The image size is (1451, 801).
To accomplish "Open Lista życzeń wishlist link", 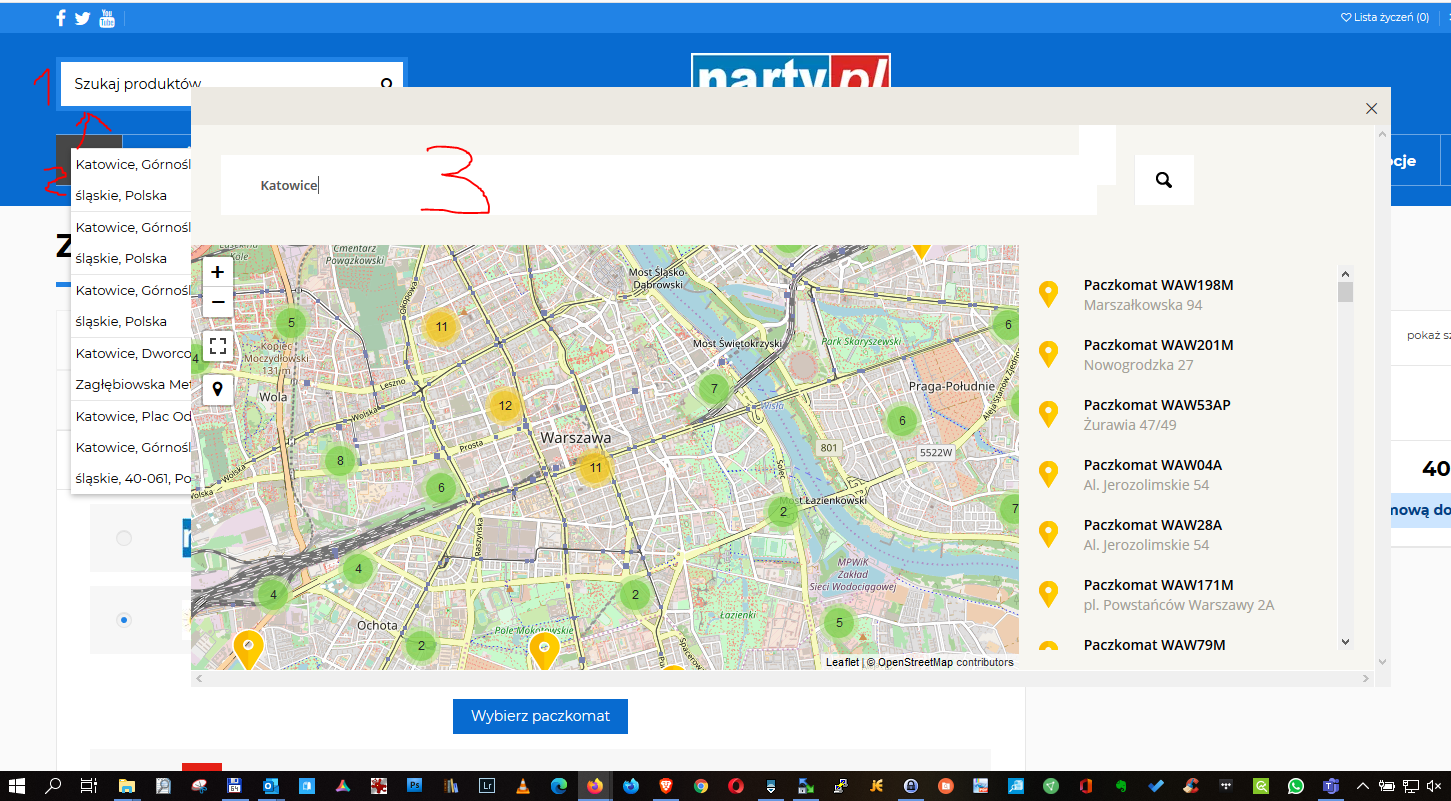I will pyautogui.click(x=1384, y=17).
